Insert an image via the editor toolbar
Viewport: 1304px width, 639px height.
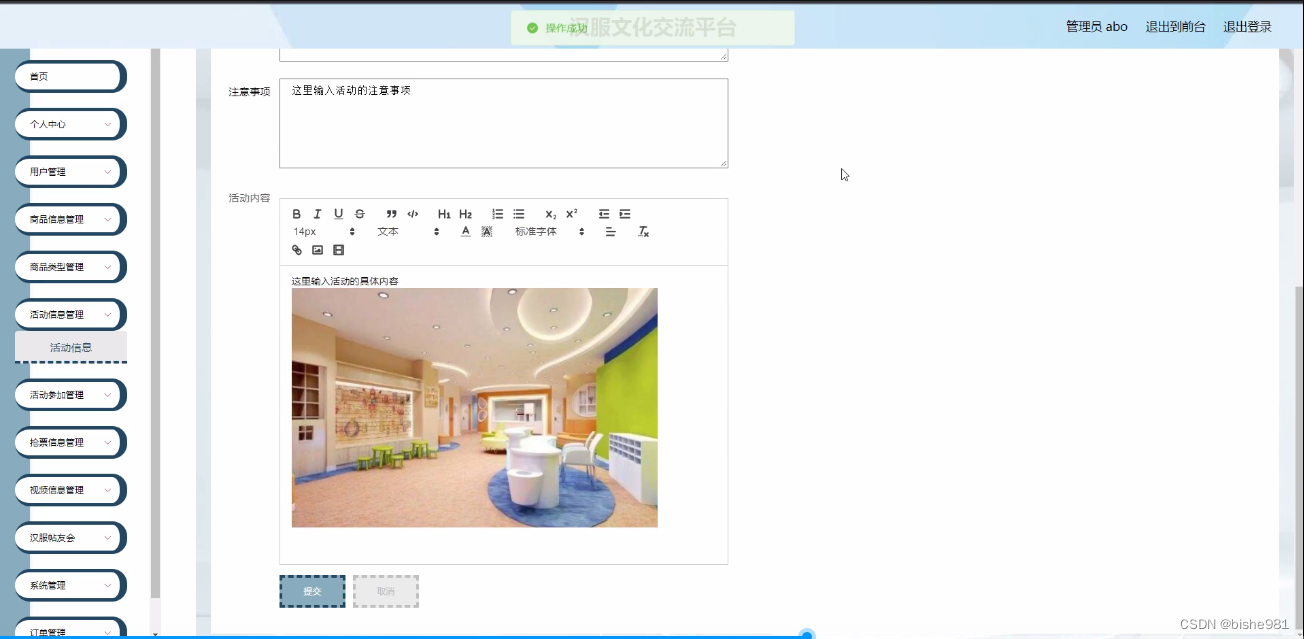coord(318,250)
